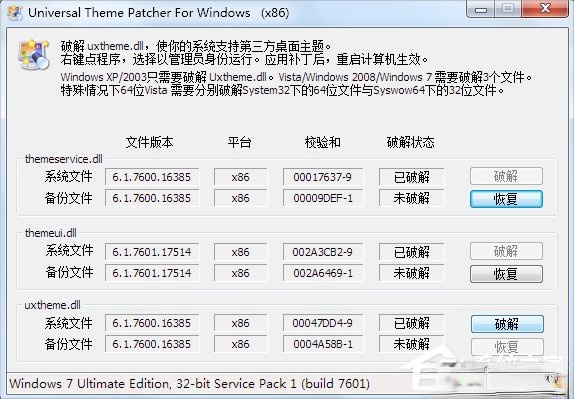The width and height of the screenshot is (574, 399).
Task: Click 系统文件 label under uxtheme.dll
Action: tap(68, 323)
